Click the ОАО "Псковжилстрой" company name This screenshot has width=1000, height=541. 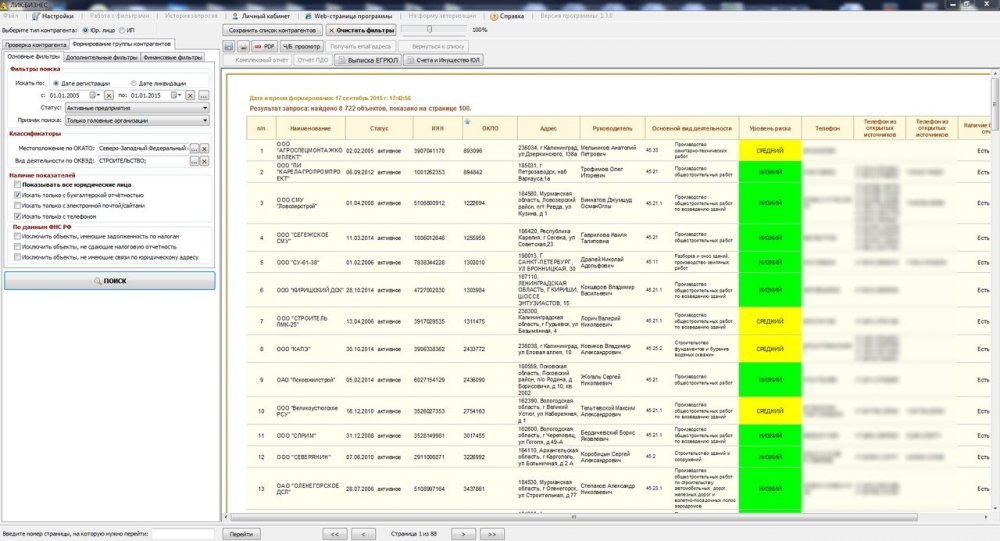coord(305,380)
